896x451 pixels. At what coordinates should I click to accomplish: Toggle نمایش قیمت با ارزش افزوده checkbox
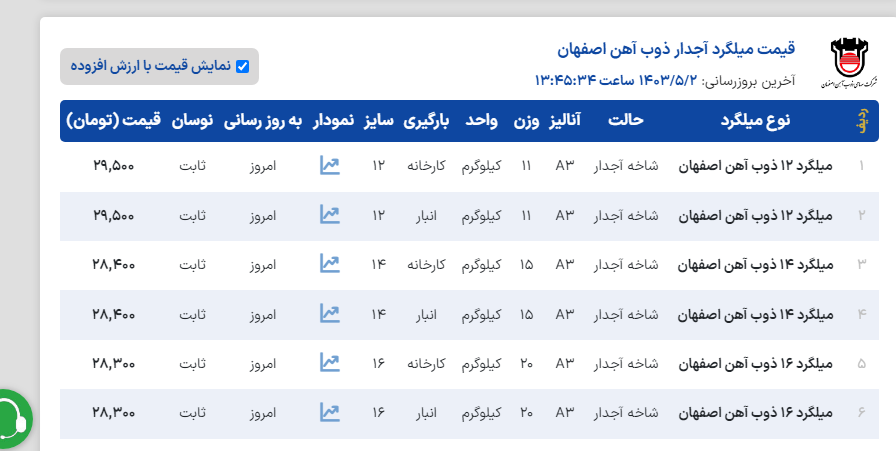(x=242, y=67)
